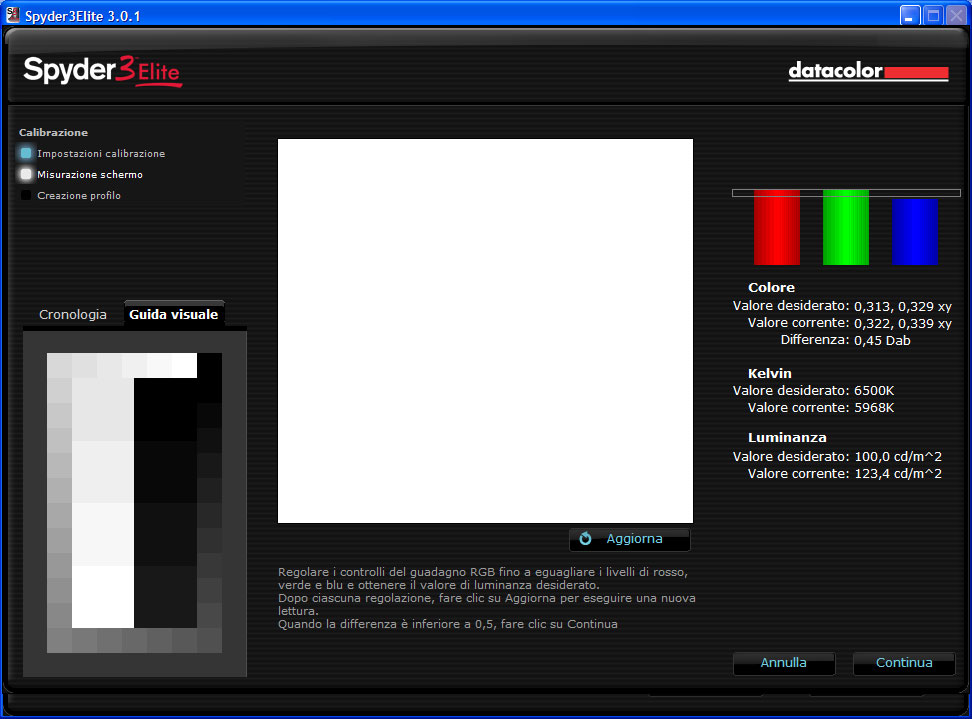Click the Calibrazione heading

coord(53,133)
